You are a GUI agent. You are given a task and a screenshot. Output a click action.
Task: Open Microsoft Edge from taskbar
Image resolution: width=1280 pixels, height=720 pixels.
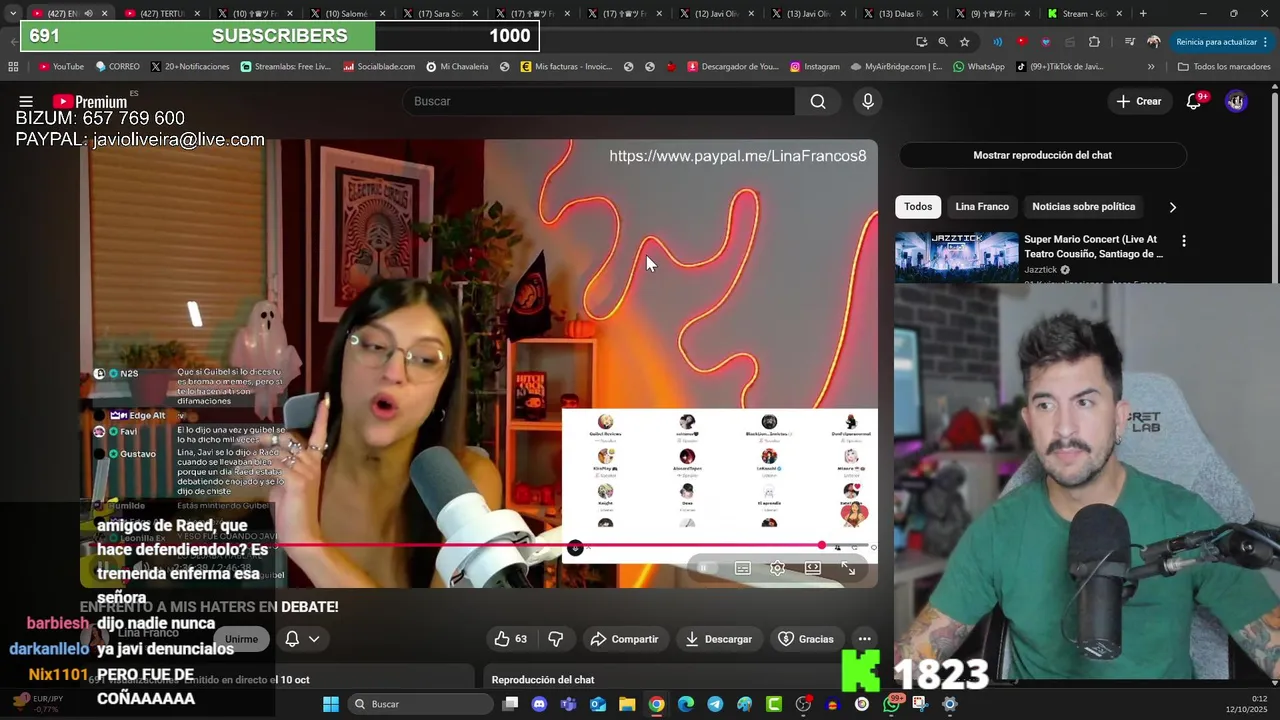pyautogui.click(x=685, y=704)
